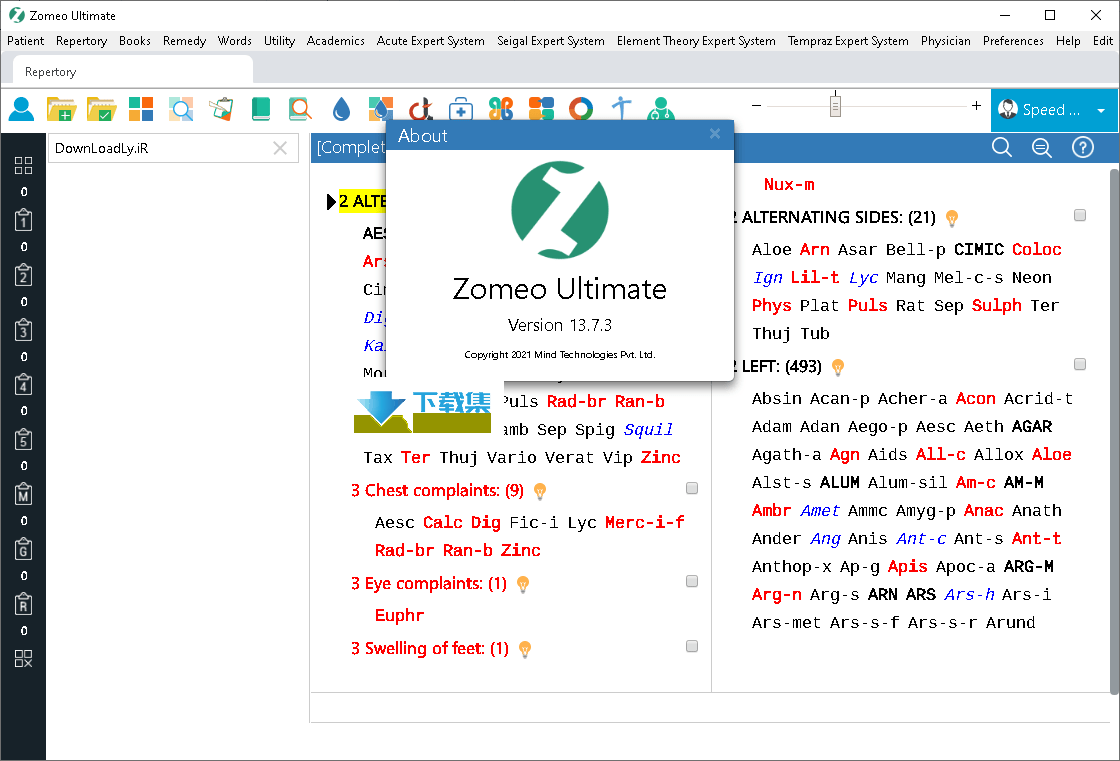Click lightbulb next to Left: (493)

coord(838,367)
